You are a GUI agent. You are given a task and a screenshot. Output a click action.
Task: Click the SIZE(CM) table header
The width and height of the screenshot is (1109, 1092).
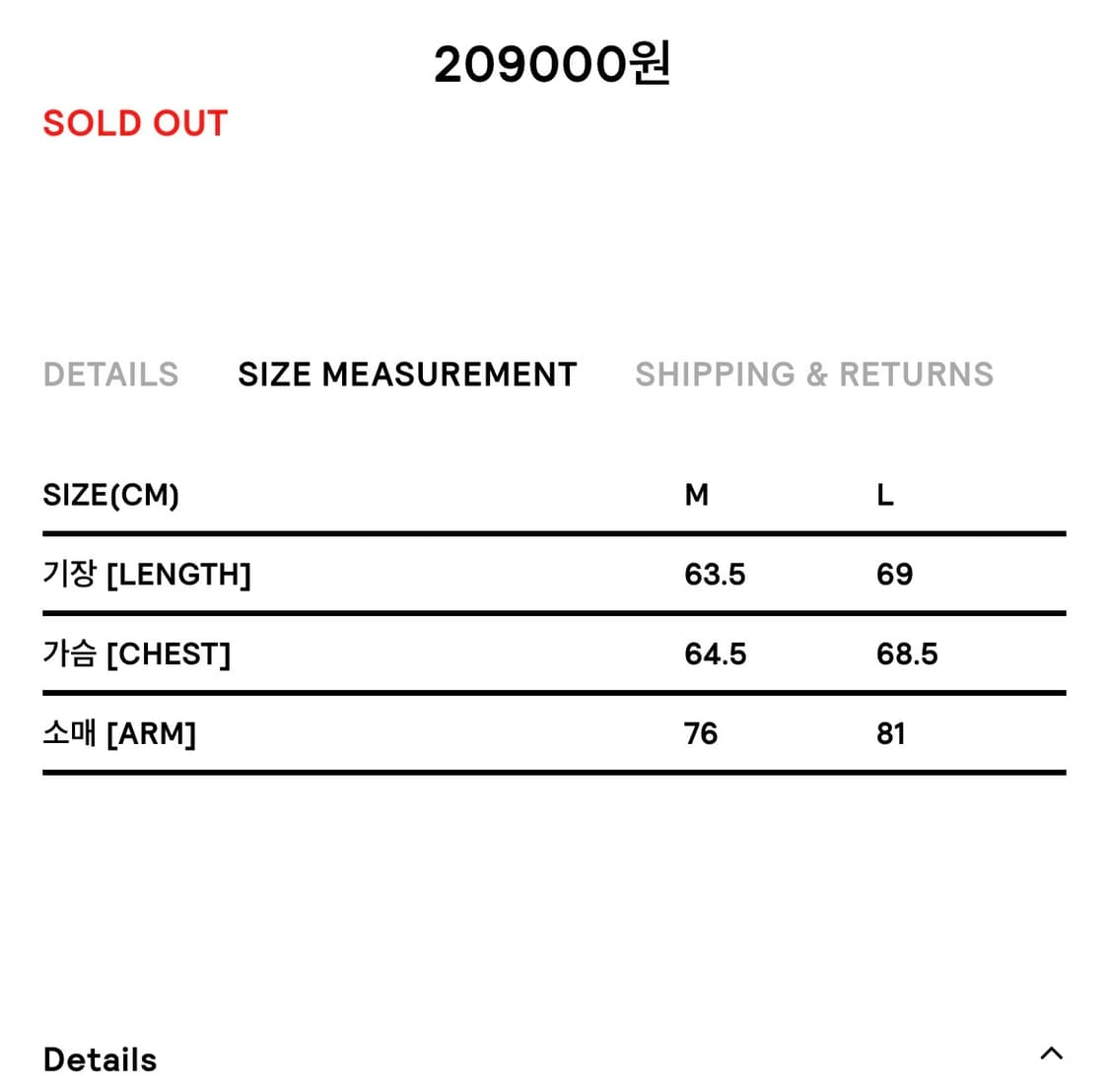(x=110, y=495)
